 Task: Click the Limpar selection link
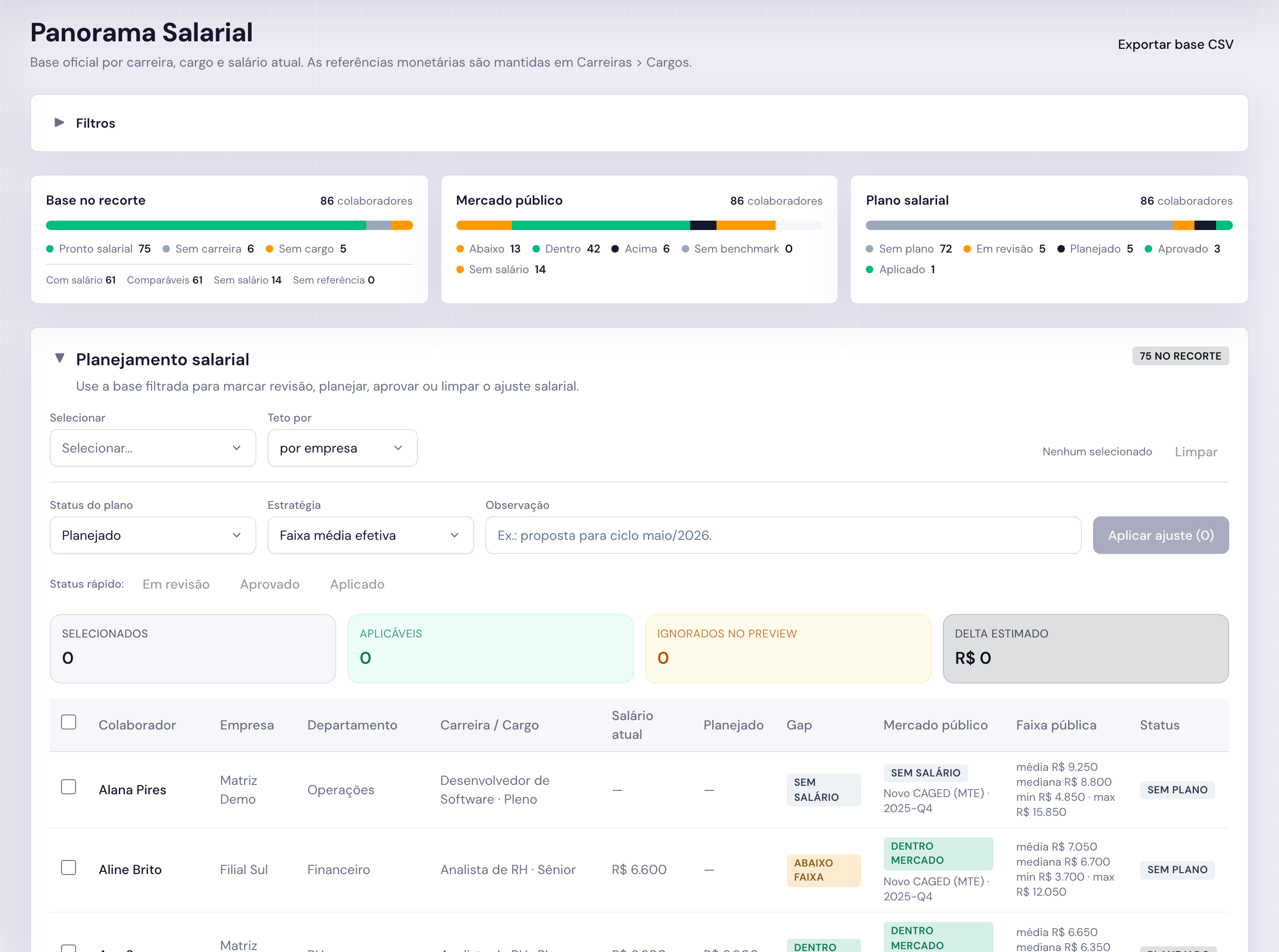pos(1196,452)
